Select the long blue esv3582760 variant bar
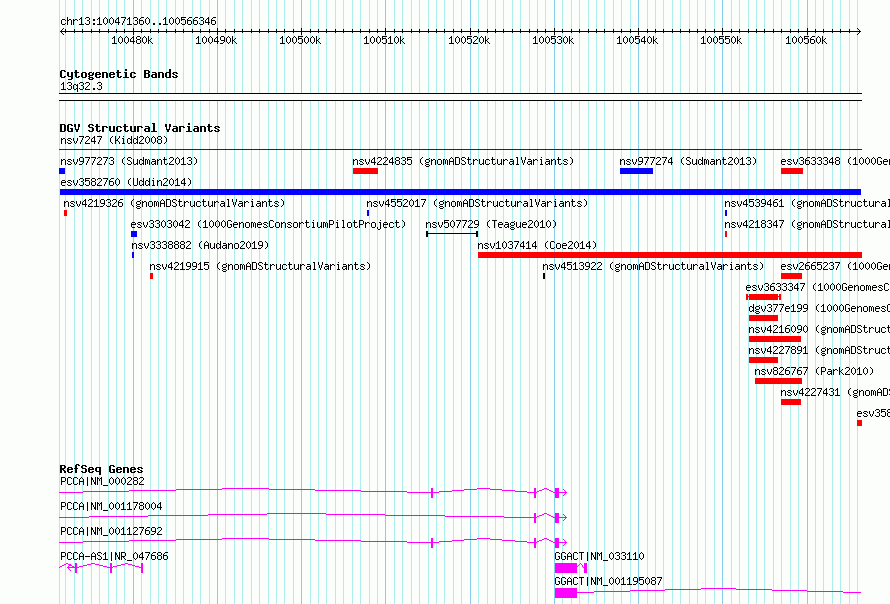 coord(460,192)
